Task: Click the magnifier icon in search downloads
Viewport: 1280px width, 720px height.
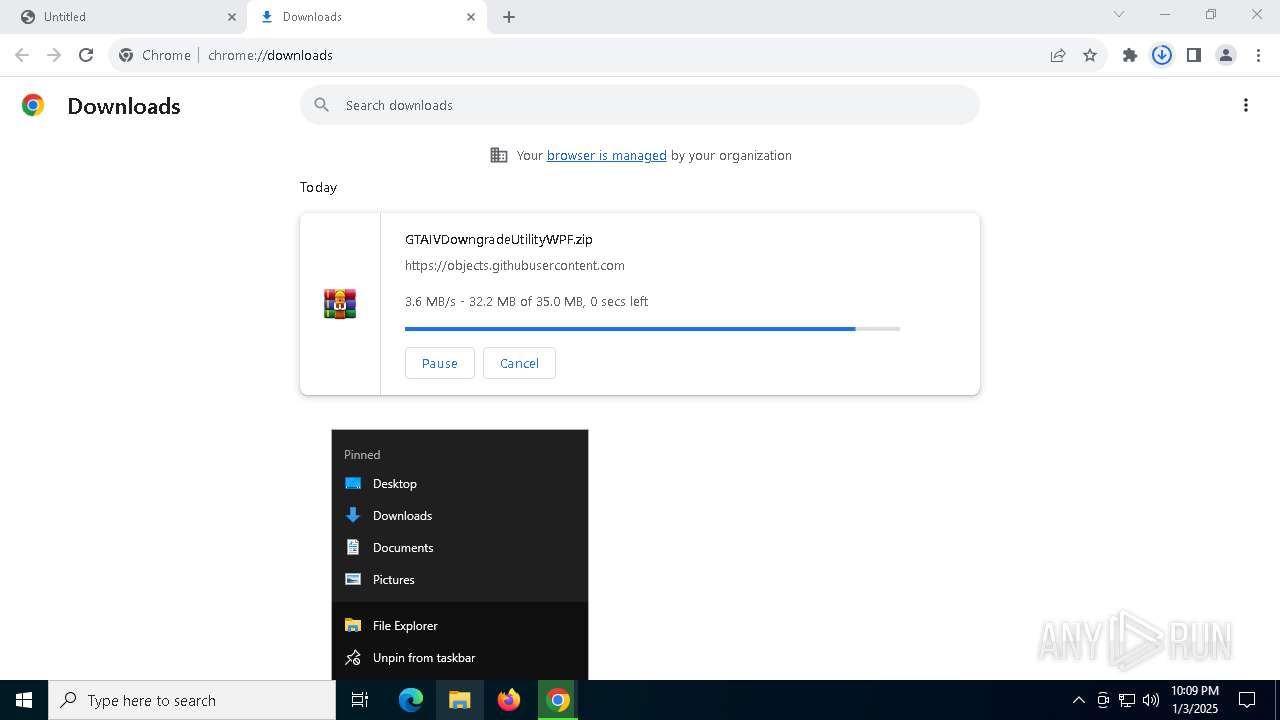Action: coord(322,105)
